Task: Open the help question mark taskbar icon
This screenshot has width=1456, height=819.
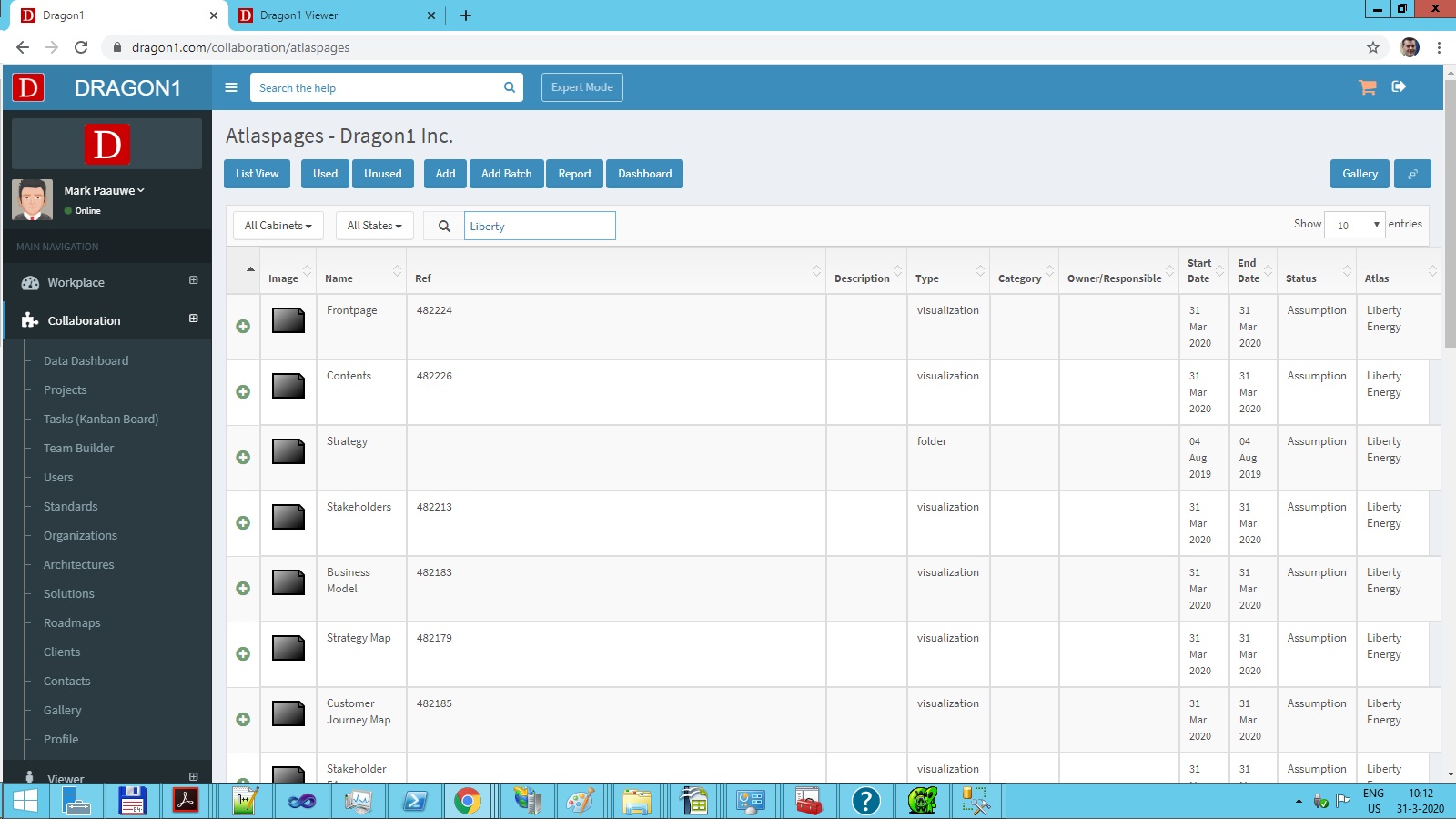Action: tap(865, 801)
